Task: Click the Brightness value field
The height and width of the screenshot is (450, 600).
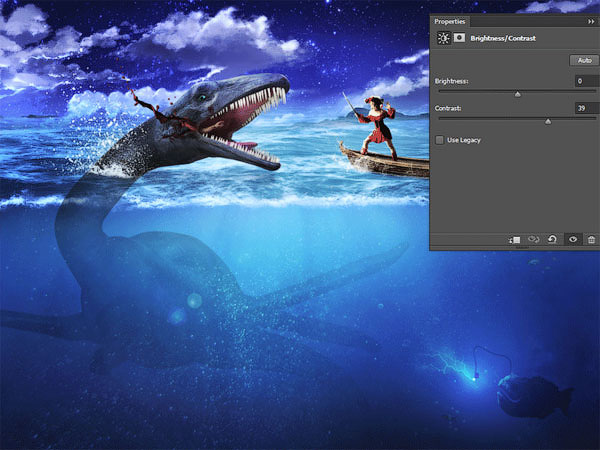Action: pos(587,81)
